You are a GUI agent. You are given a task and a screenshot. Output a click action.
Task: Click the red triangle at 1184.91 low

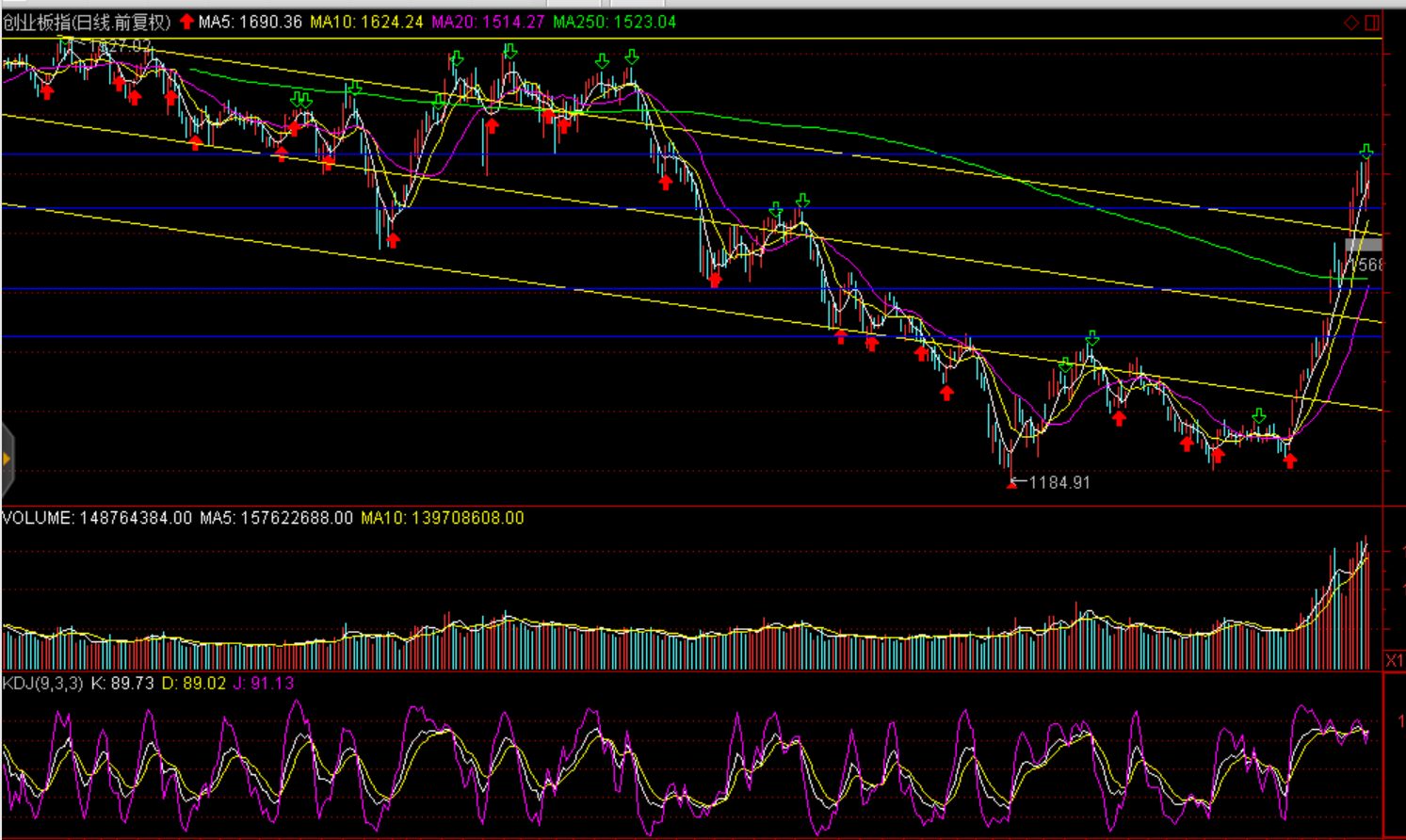pos(1012,484)
